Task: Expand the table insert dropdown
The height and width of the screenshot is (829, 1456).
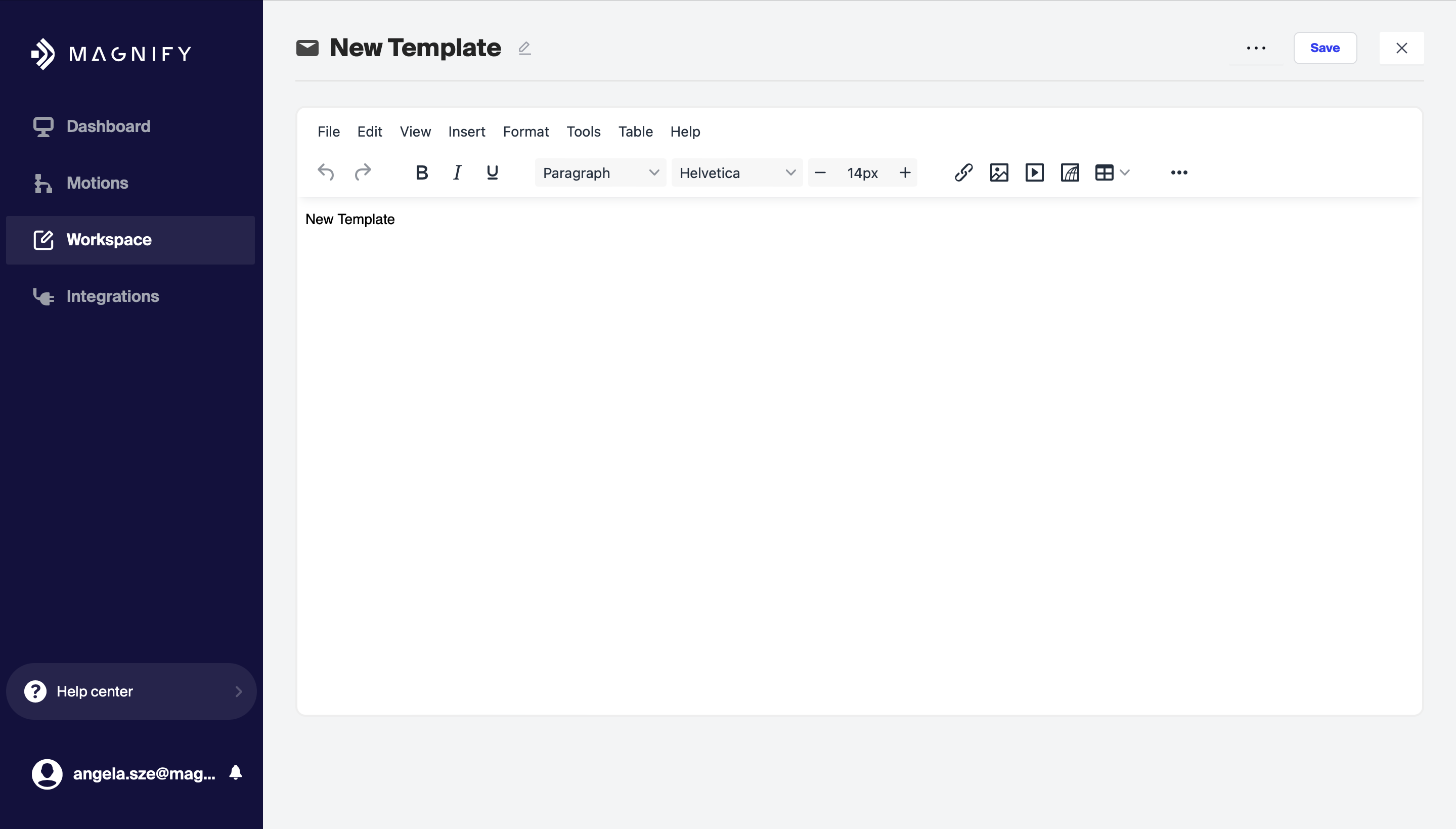Action: pos(1124,172)
